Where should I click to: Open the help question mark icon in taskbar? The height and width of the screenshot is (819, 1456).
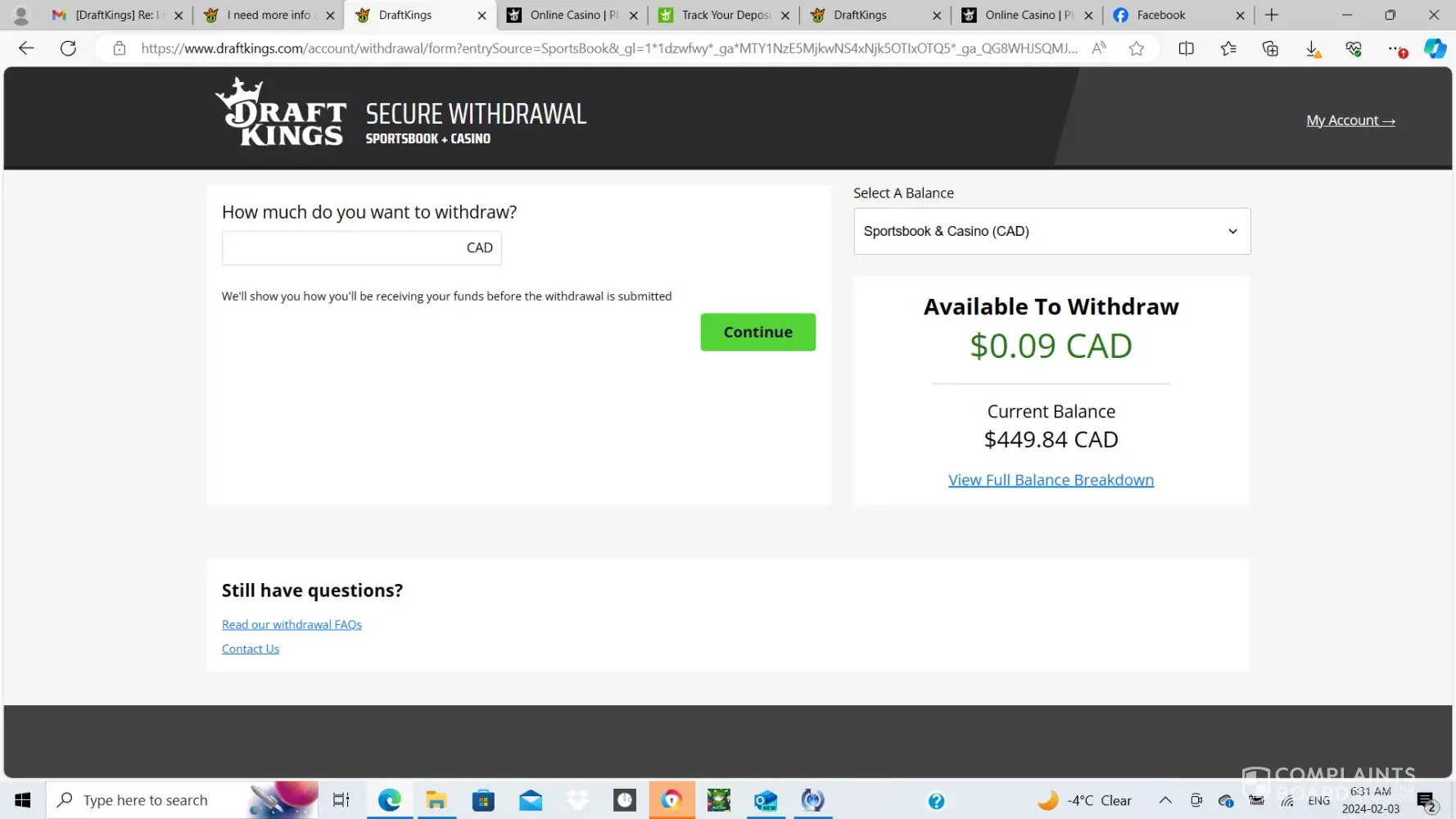[936, 801]
